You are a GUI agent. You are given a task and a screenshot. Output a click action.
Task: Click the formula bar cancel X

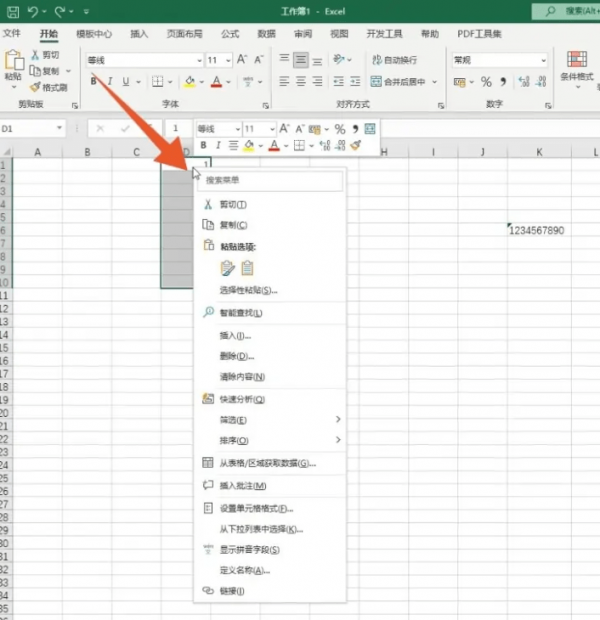[100, 128]
